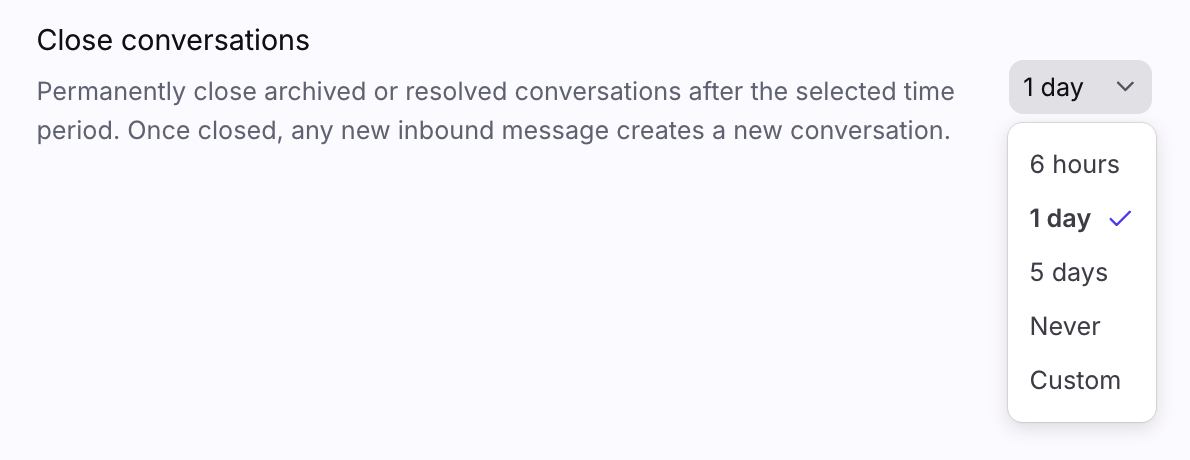
Task: Pick "5 days" from the dropdown list
Action: click(1069, 273)
